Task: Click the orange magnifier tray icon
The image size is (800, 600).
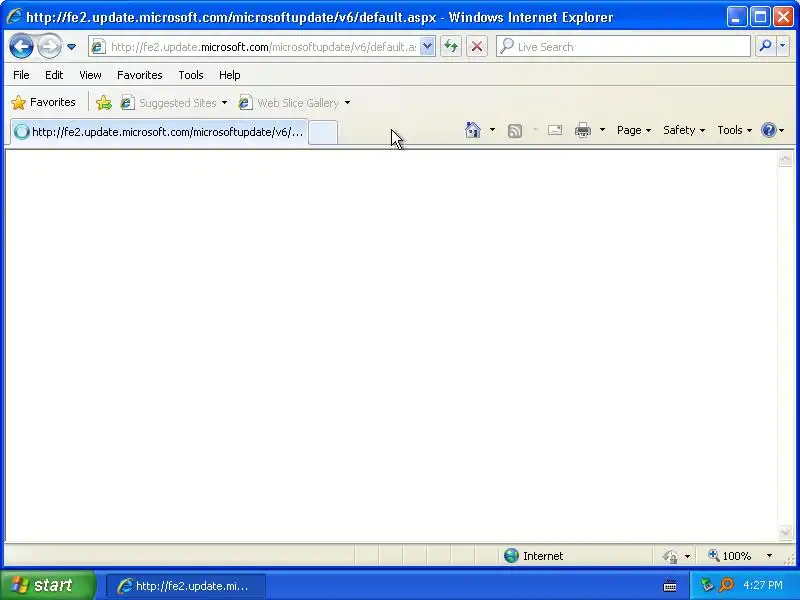Action: click(x=726, y=585)
